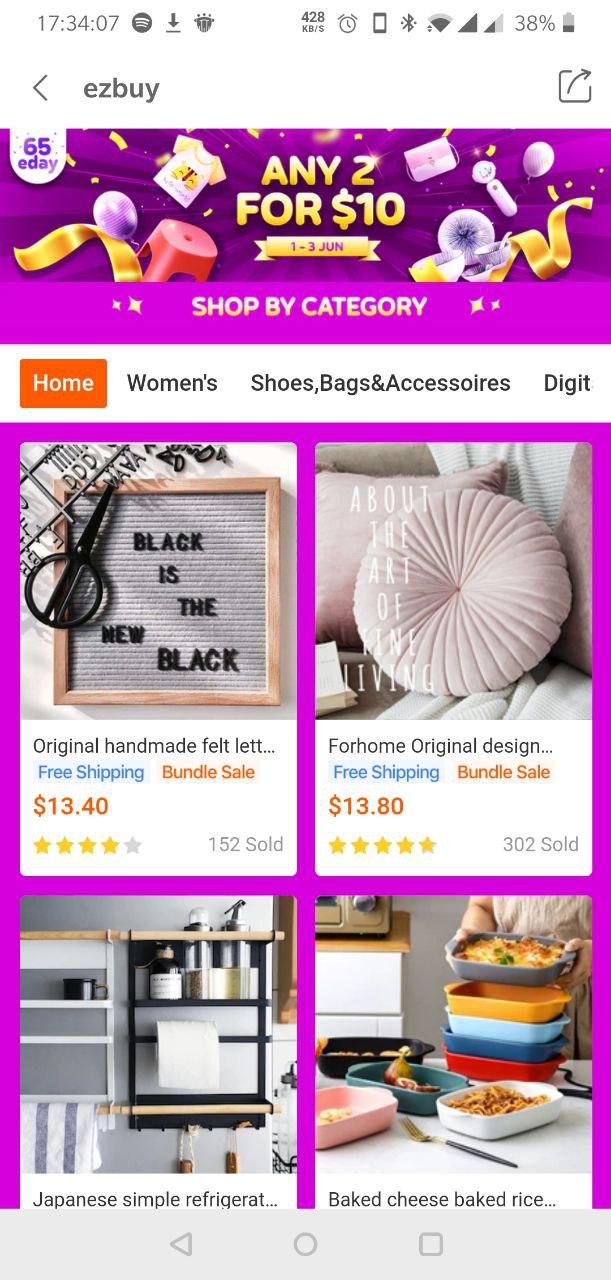Open the partially visible Digit tab
Image resolution: width=611 pixels, height=1280 pixels.
567,383
